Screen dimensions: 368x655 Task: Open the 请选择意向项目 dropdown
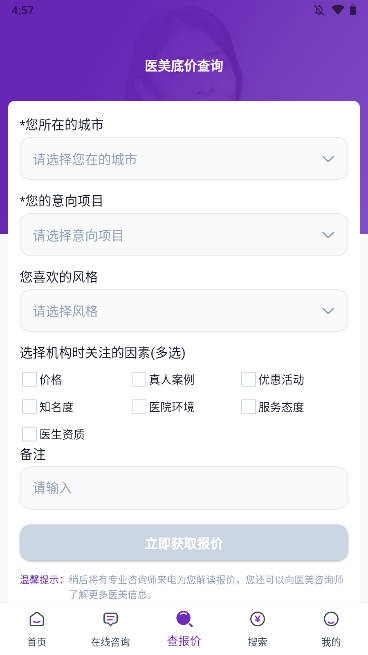[184, 235]
